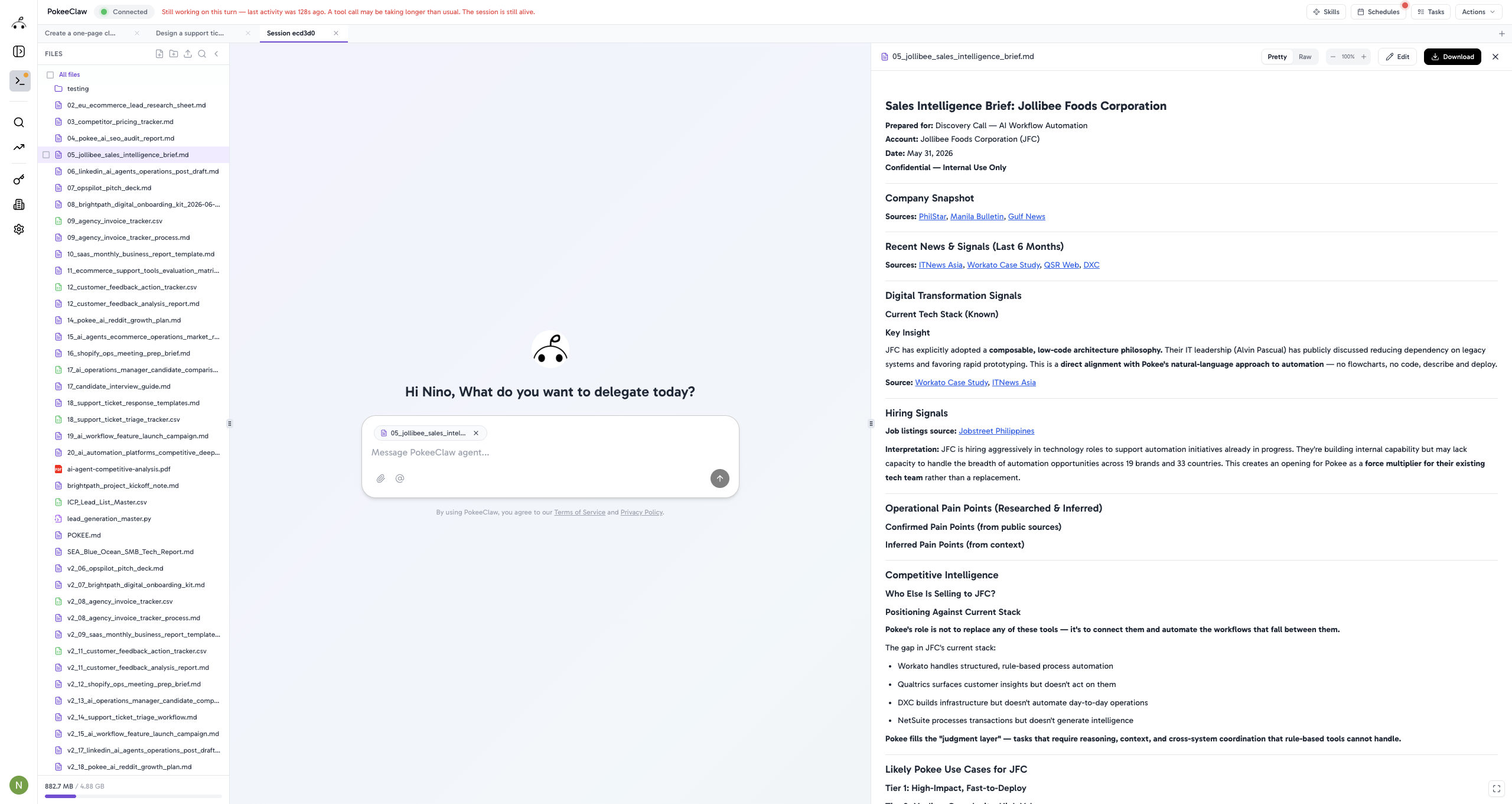Open 07_opspilot_pitch_deck.md file
The width and height of the screenshot is (1512, 804).
pos(109,188)
